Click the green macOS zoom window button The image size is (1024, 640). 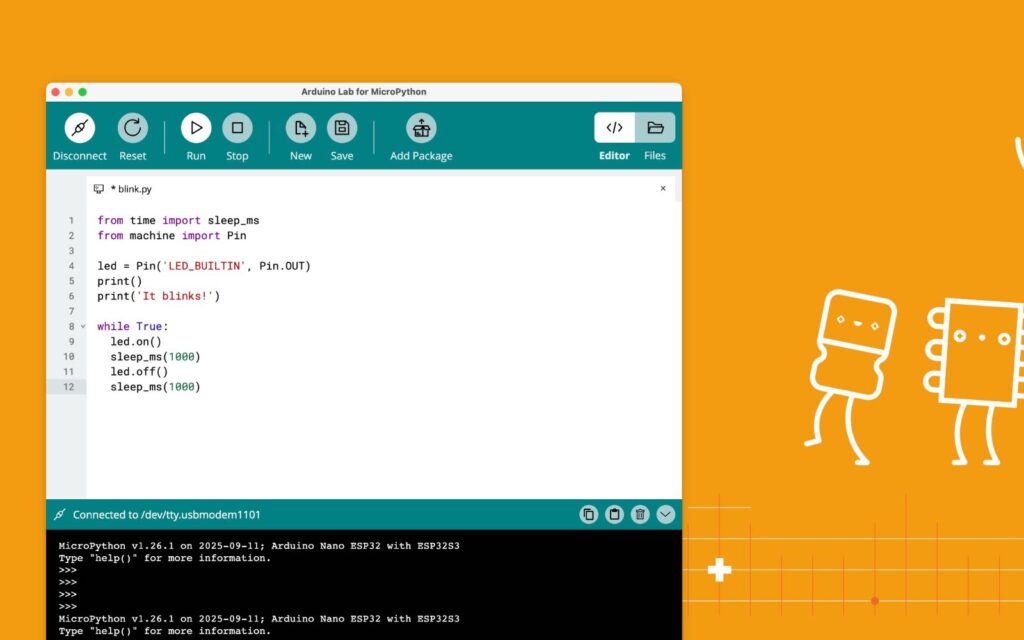tap(83, 92)
